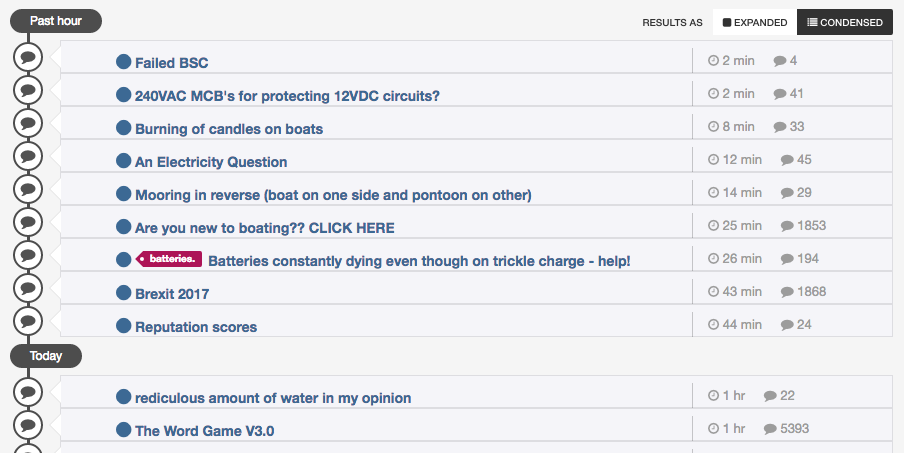The image size is (904, 453).
Task: Select the Past hour timeline marker
Action: pyautogui.click(x=56, y=21)
